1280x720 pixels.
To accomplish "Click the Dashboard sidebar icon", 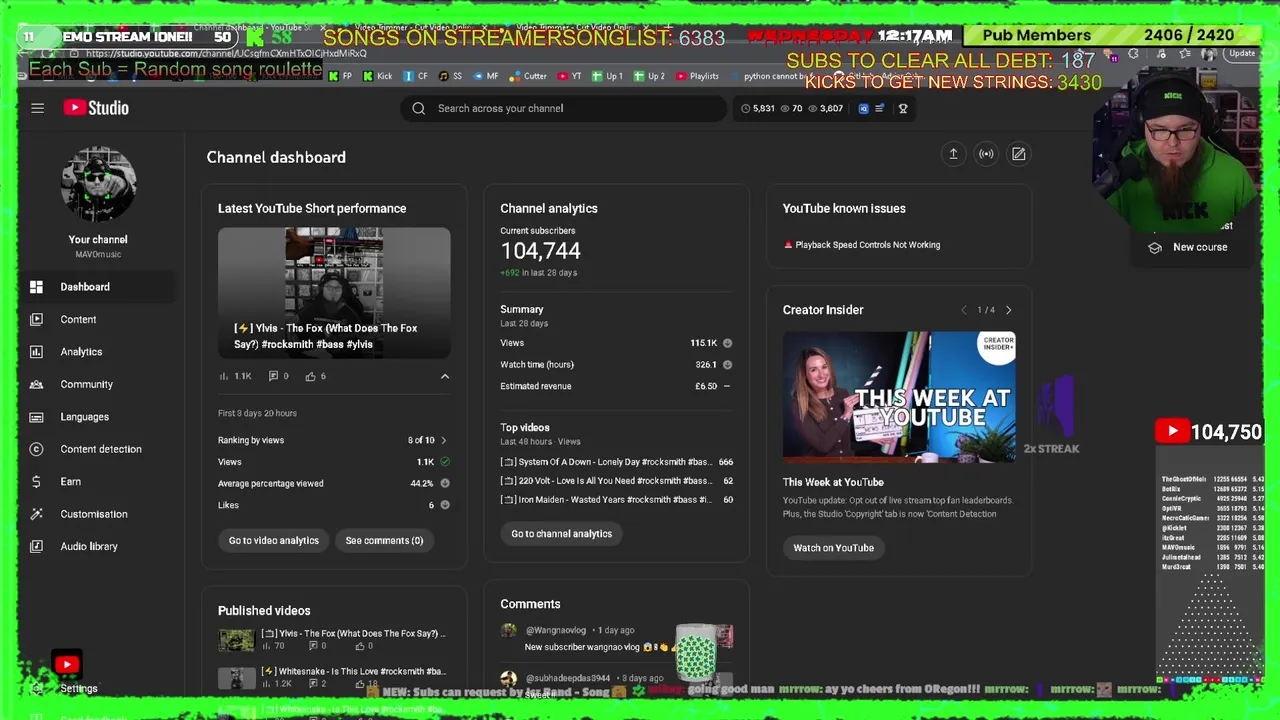I will (x=36, y=287).
